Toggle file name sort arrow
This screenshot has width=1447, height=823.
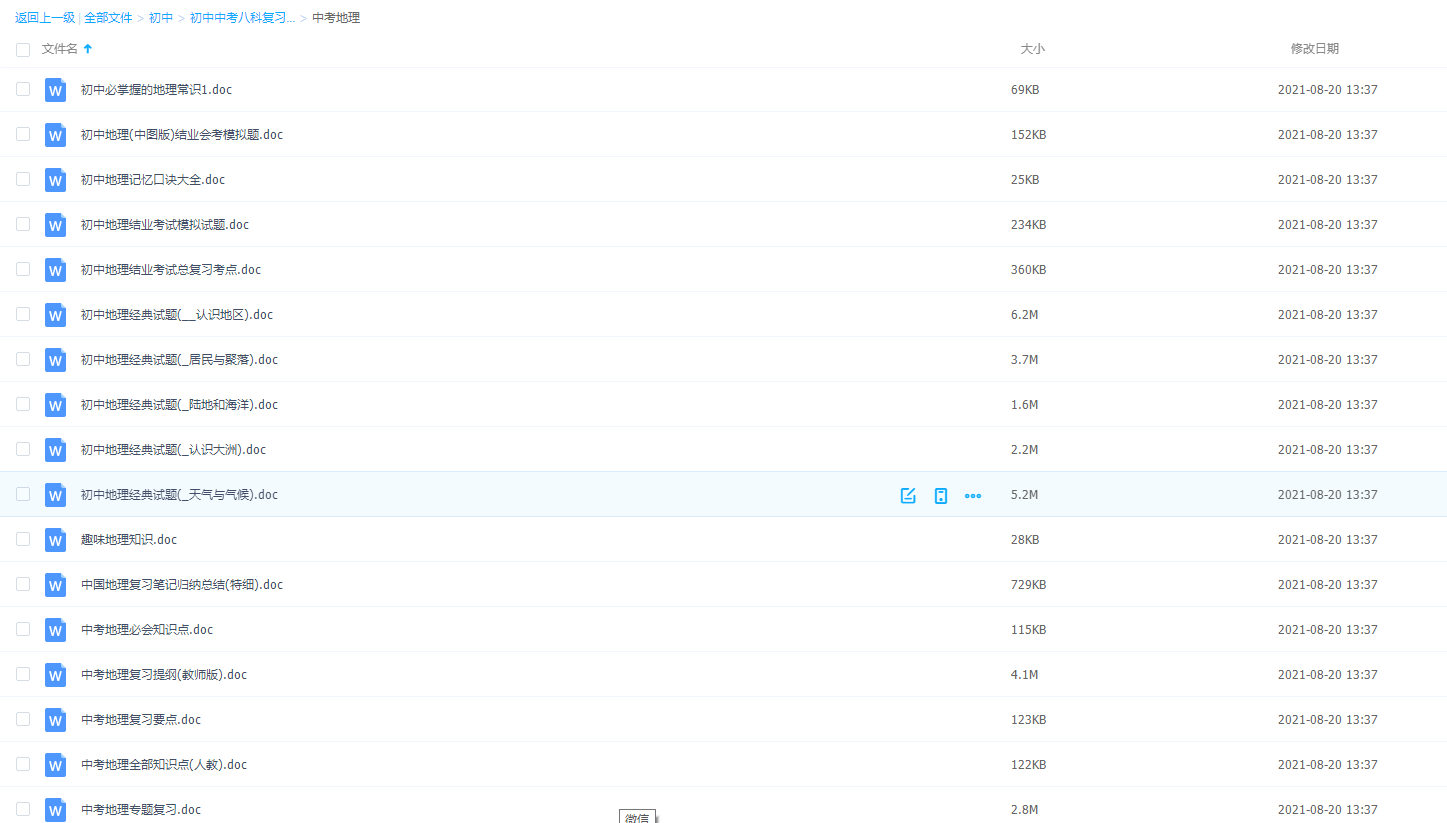click(x=88, y=49)
